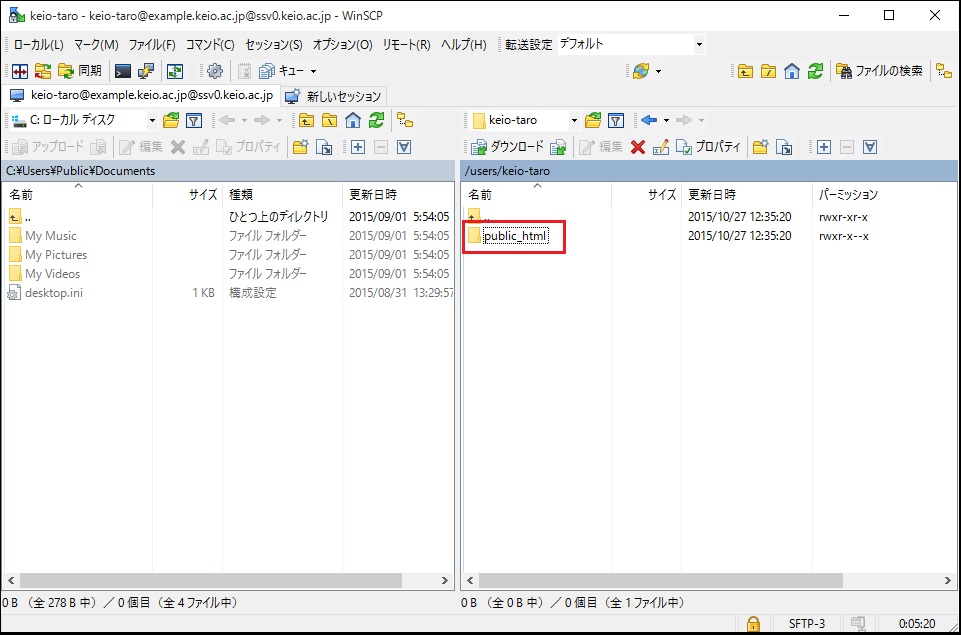Image resolution: width=961 pixels, height=635 pixels.
Task: Click the local home directory icon
Action: coord(352,121)
